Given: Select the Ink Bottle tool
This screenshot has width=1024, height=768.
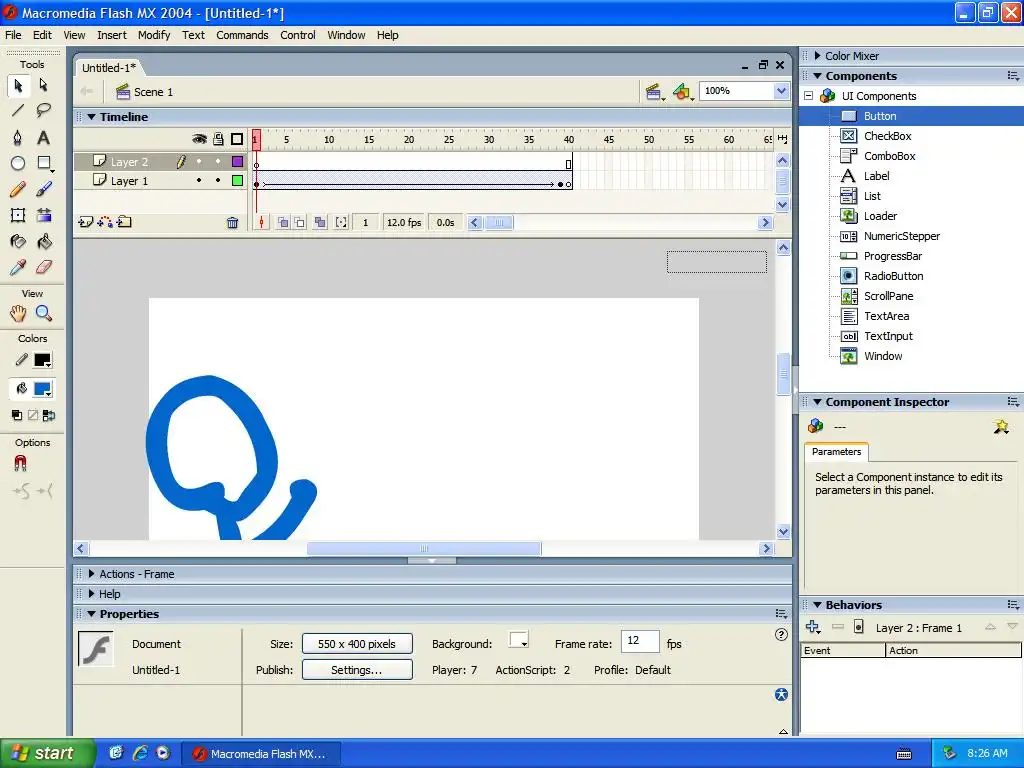Looking at the screenshot, I should [18, 242].
